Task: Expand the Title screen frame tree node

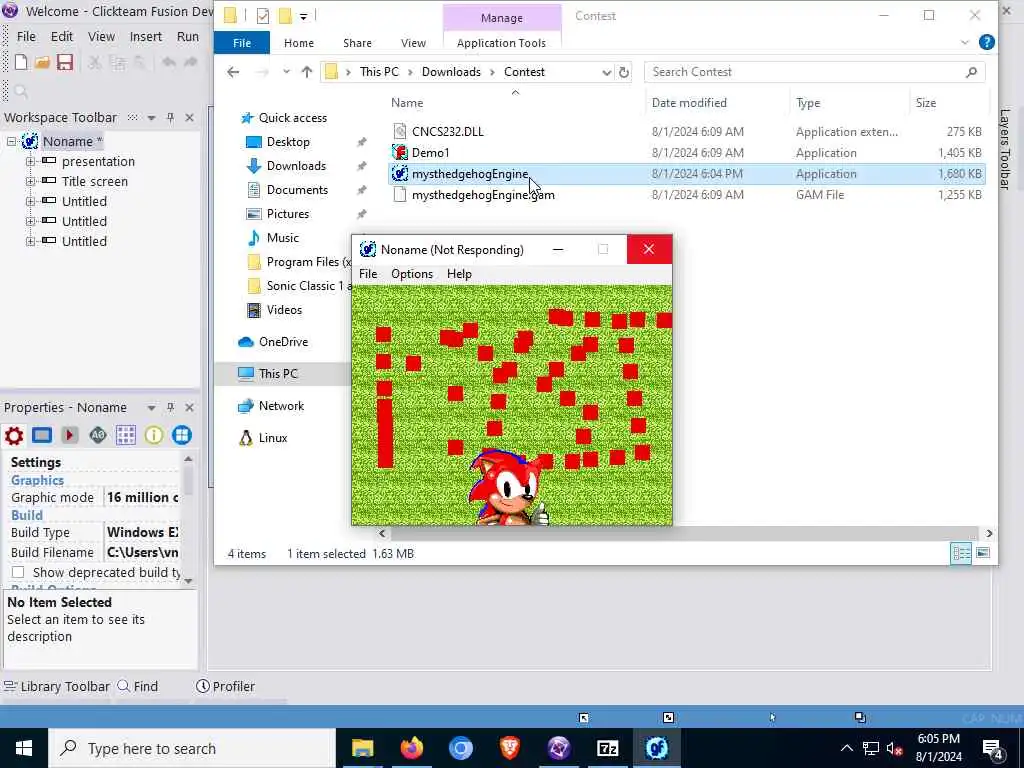Action: (x=30, y=182)
